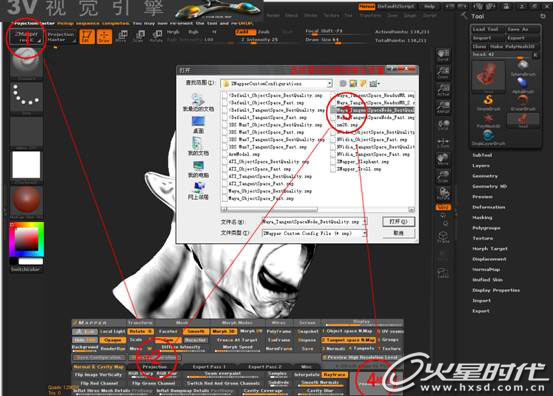553x396 pixels.
Task: Activate the Draw mode icon
Action: [104, 37]
